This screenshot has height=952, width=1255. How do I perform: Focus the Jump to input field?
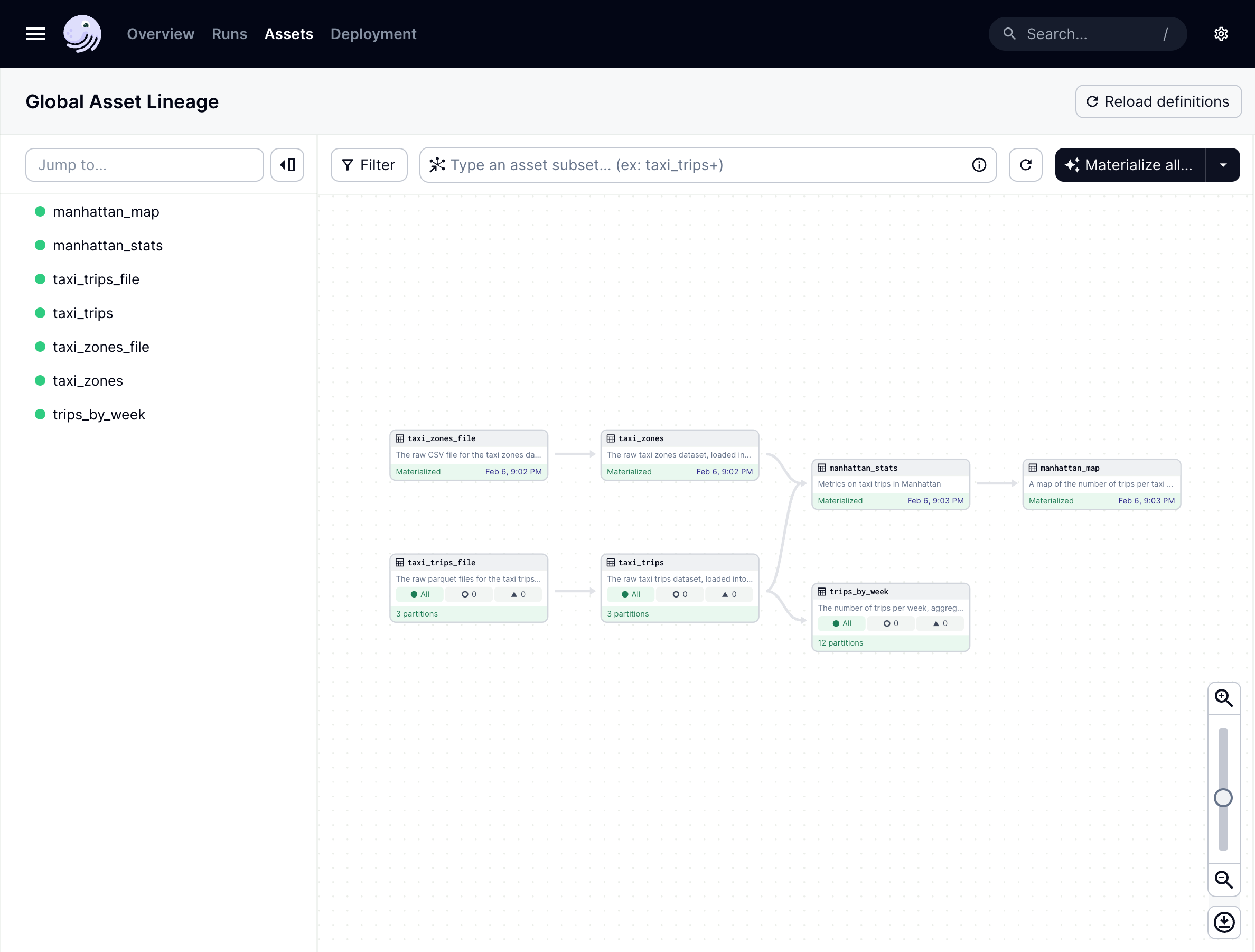tap(144, 165)
